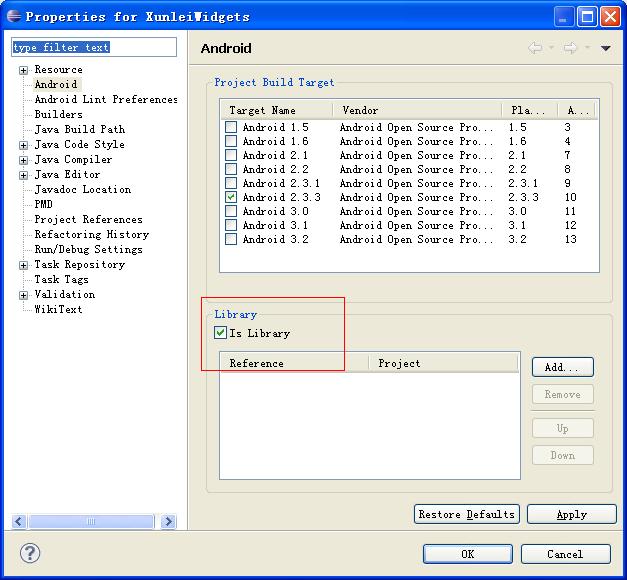Toggle the Is Library checkbox

220,333
